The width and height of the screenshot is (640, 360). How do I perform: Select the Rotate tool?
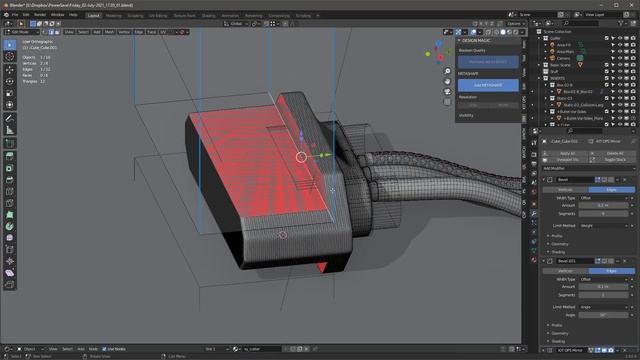click(x=10, y=82)
